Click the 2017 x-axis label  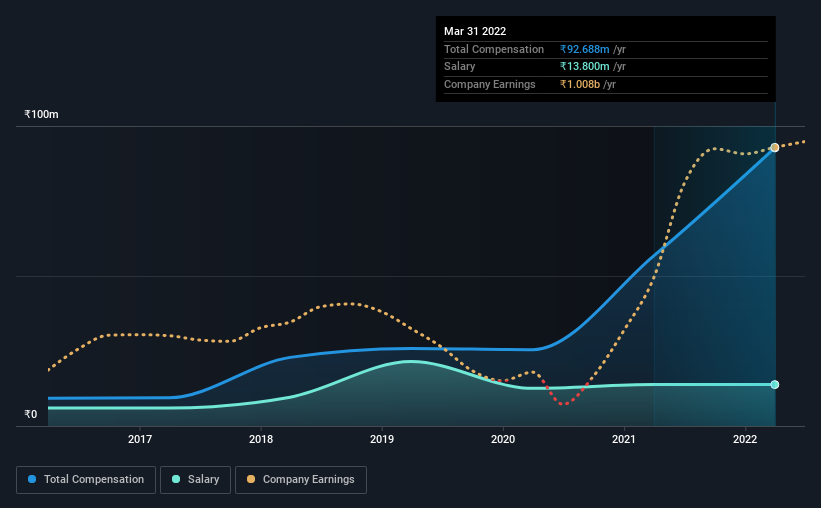tap(140, 439)
